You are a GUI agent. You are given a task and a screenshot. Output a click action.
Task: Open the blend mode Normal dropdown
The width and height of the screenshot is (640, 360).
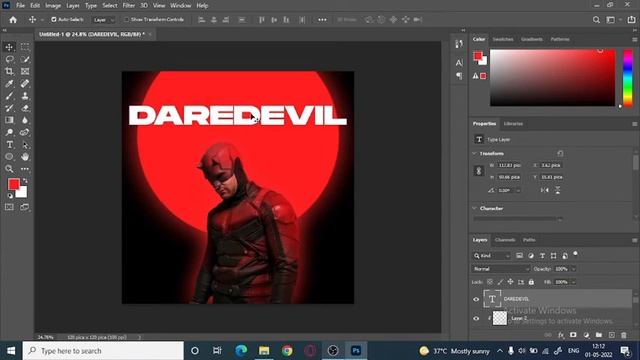[501, 269]
